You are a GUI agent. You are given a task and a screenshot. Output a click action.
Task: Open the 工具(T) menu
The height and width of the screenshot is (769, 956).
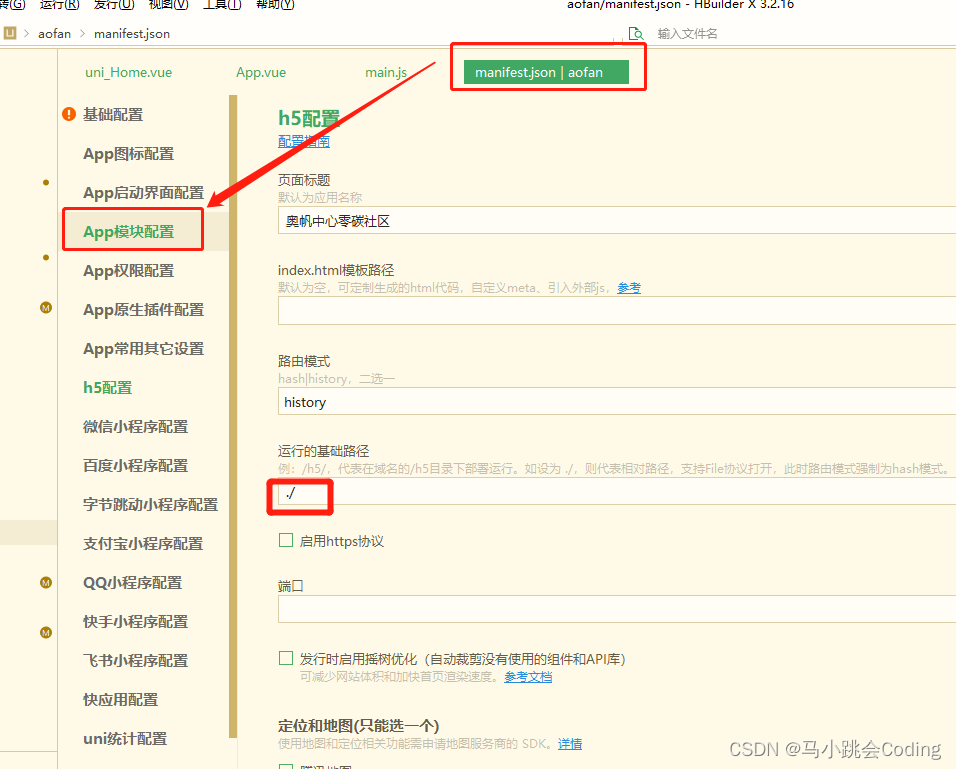tap(222, 4)
